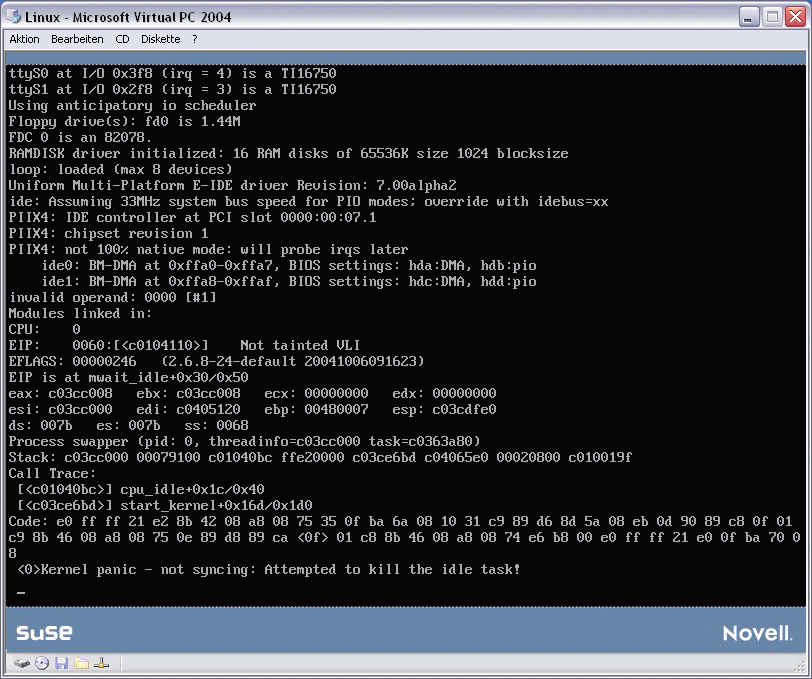Click 'Using anticipatory io scheduler' line
812x679 pixels.
[133, 106]
